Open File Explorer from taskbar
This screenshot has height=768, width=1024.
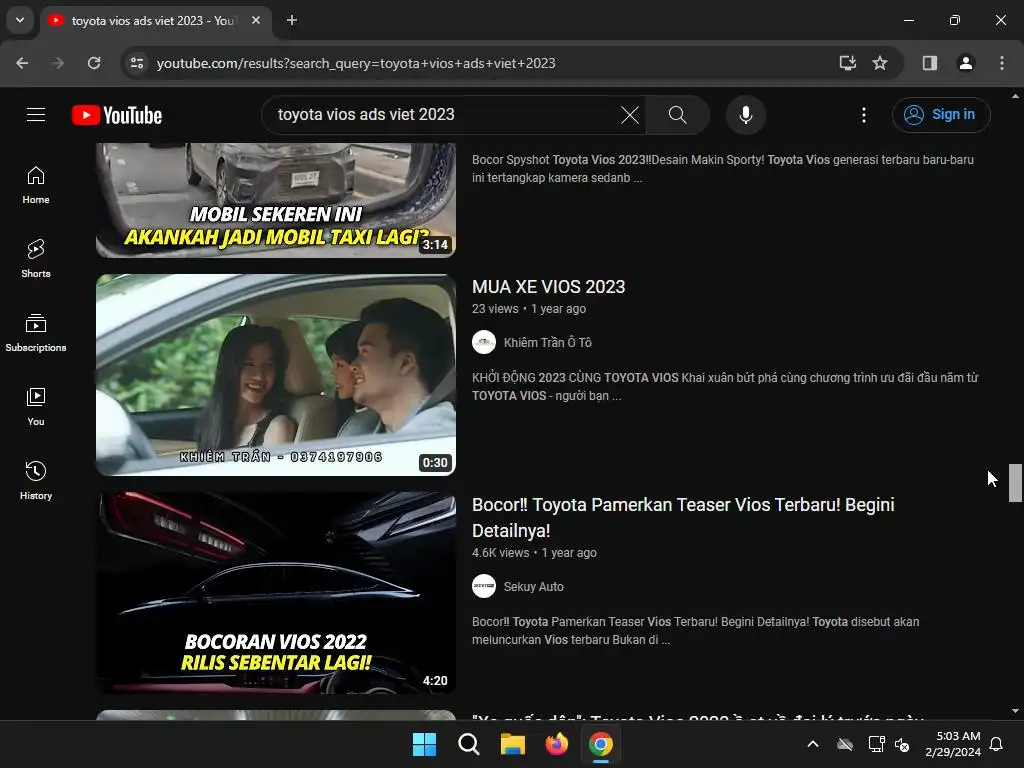(513, 744)
